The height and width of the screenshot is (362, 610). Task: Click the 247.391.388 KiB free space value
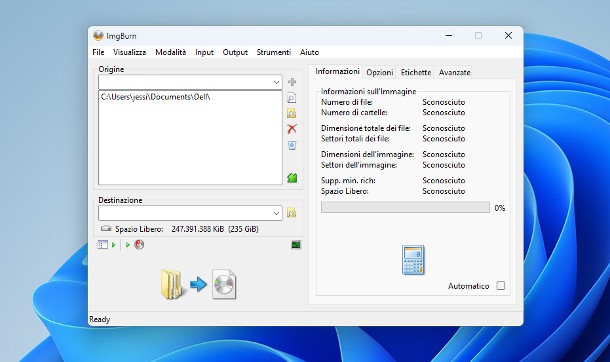click(x=198, y=229)
